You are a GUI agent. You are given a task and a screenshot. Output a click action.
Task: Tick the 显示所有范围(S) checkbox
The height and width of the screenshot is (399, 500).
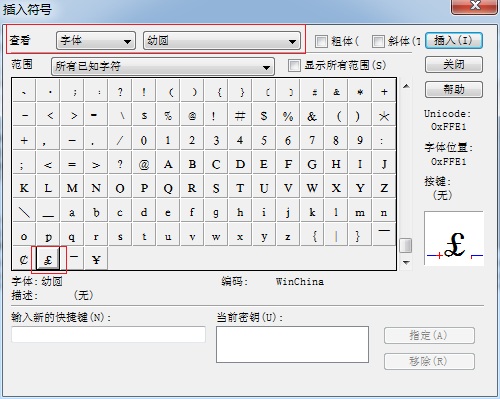click(x=294, y=65)
